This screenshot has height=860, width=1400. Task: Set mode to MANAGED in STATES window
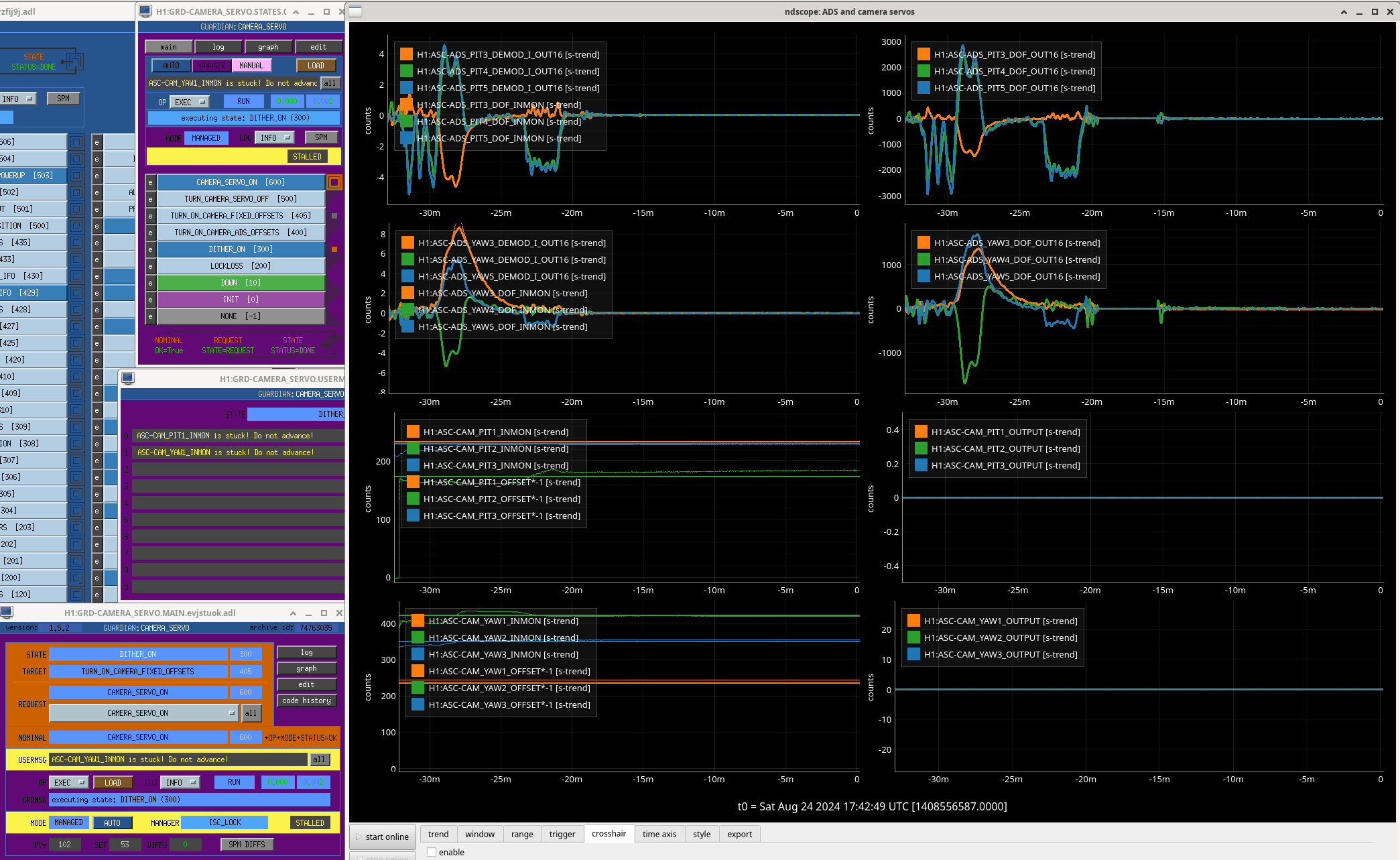pyautogui.click(x=211, y=65)
